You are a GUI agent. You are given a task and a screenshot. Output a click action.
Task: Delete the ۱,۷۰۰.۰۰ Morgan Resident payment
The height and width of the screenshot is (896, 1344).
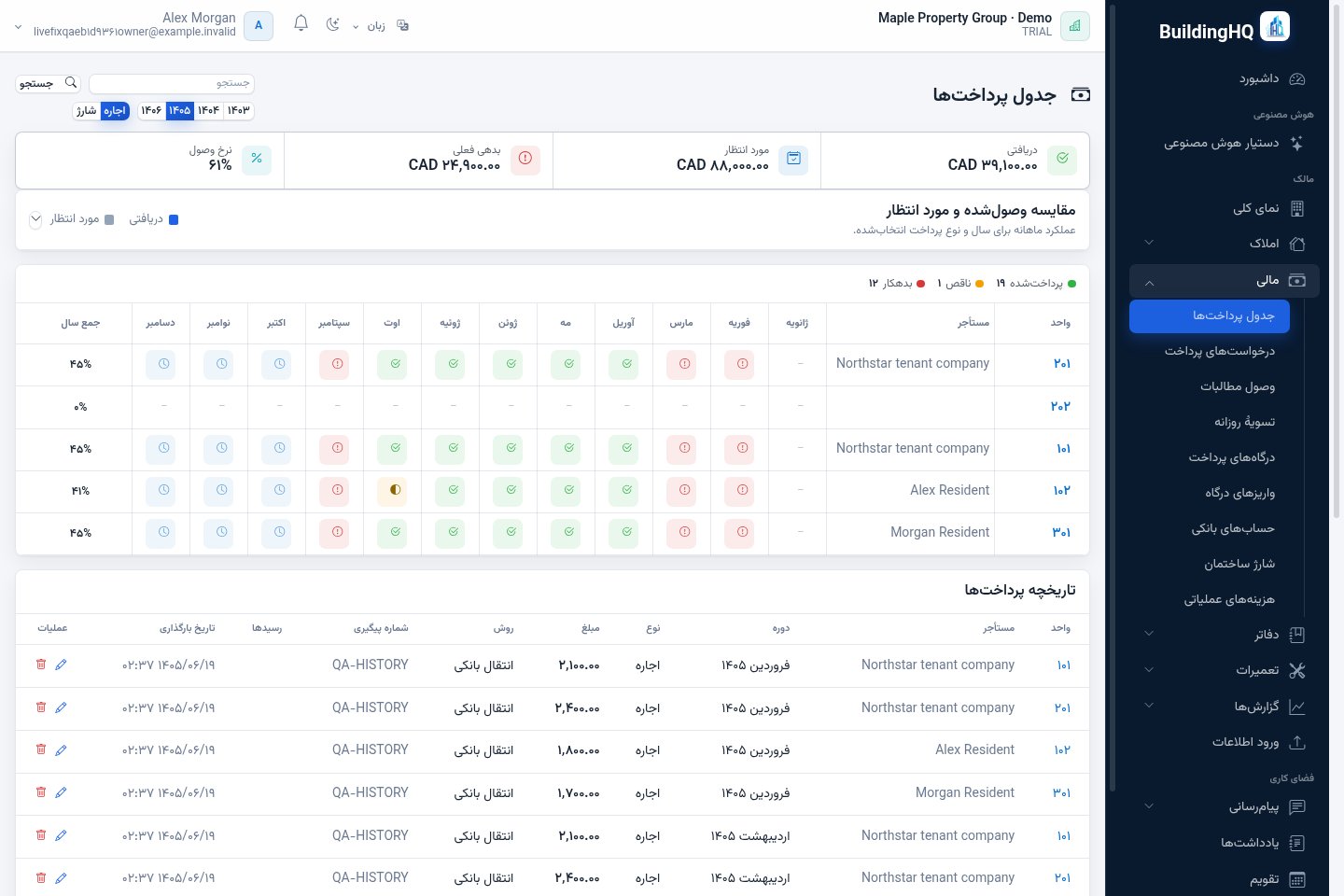point(40,791)
